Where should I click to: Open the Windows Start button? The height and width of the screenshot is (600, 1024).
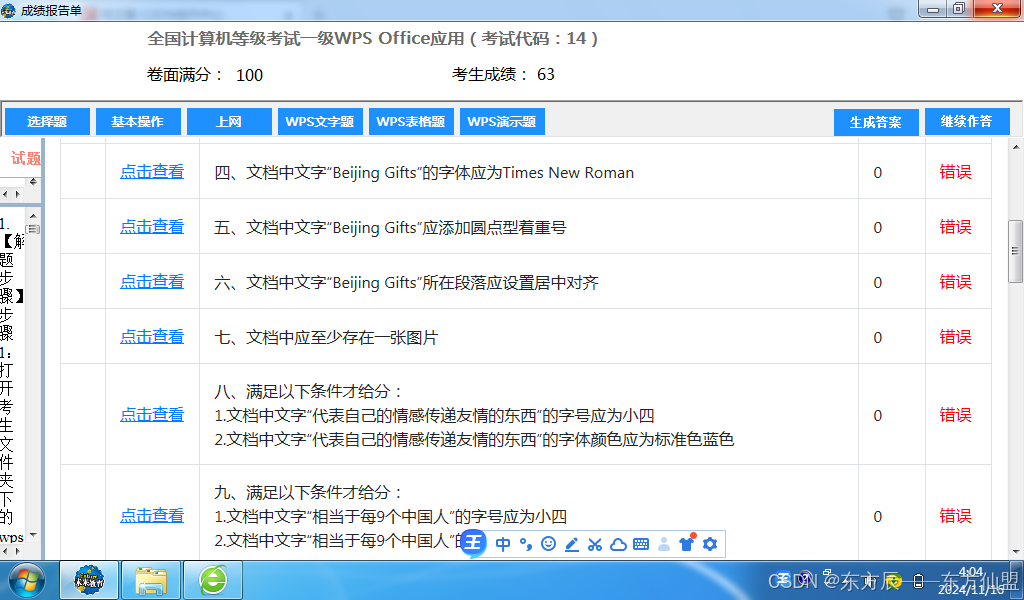coord(25,580)
